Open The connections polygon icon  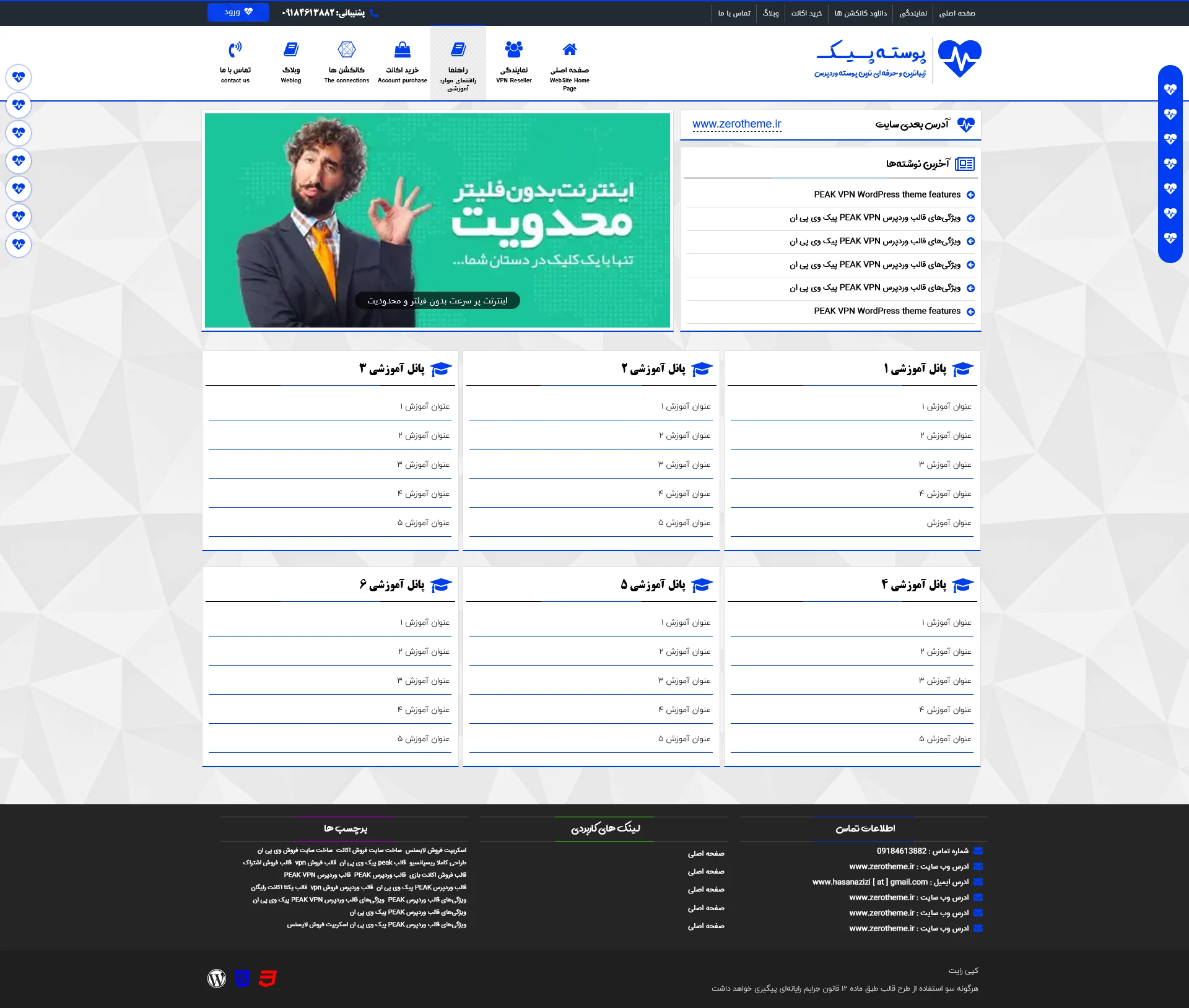click(x=347, y=49)
